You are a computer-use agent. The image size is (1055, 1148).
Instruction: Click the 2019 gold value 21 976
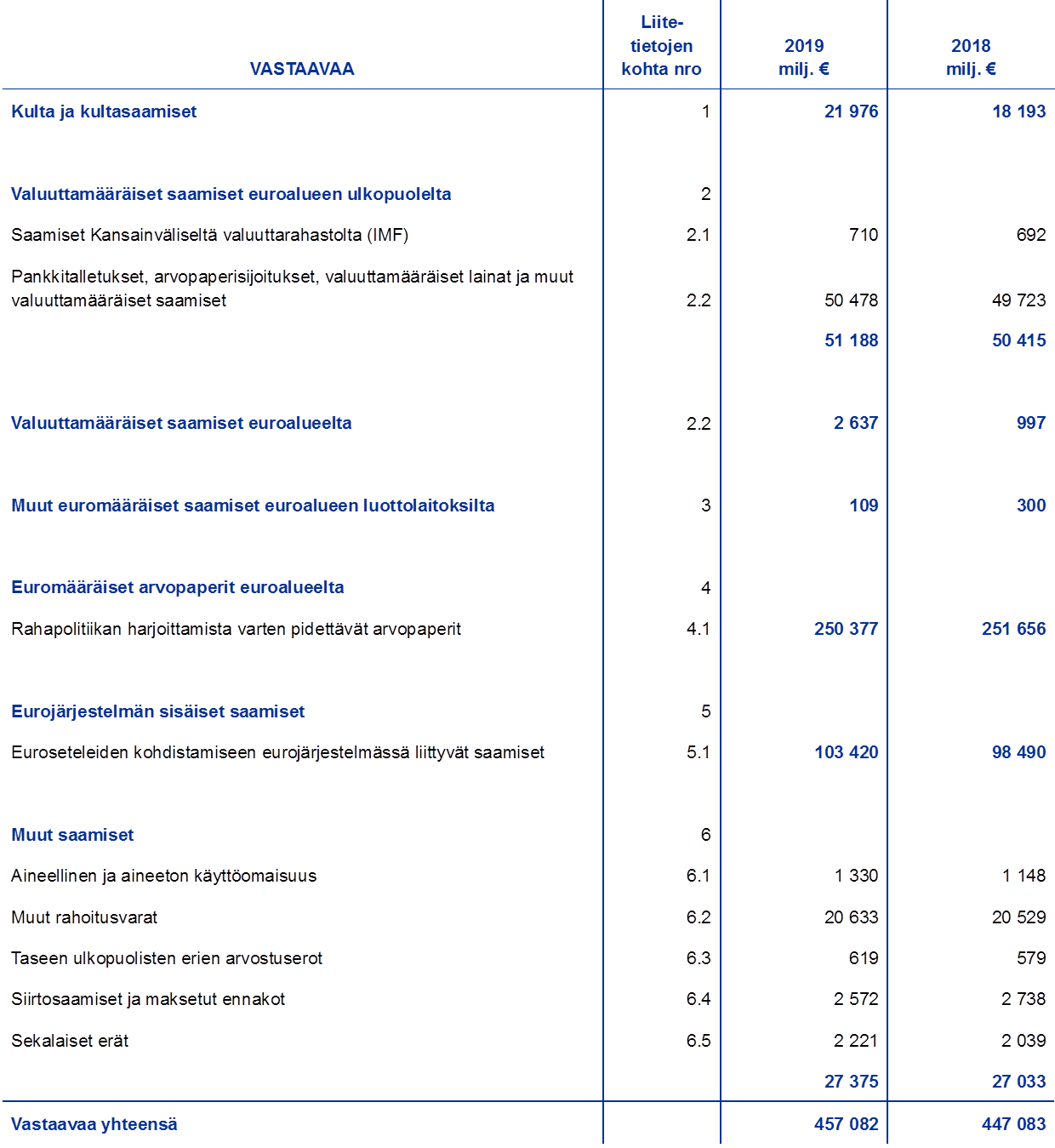(851, 111)
